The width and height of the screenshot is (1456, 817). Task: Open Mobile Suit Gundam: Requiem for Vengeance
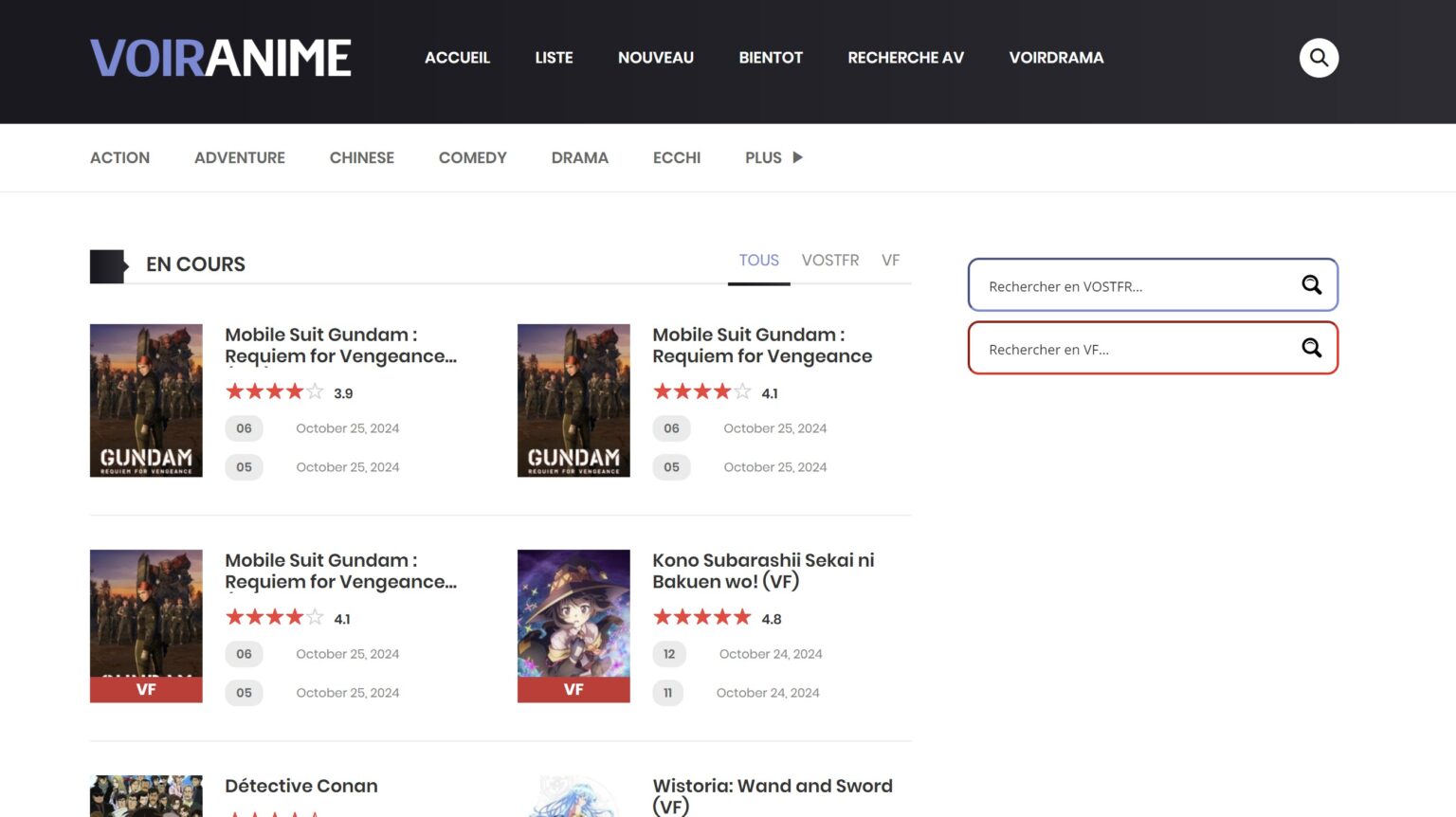point(762,345)
